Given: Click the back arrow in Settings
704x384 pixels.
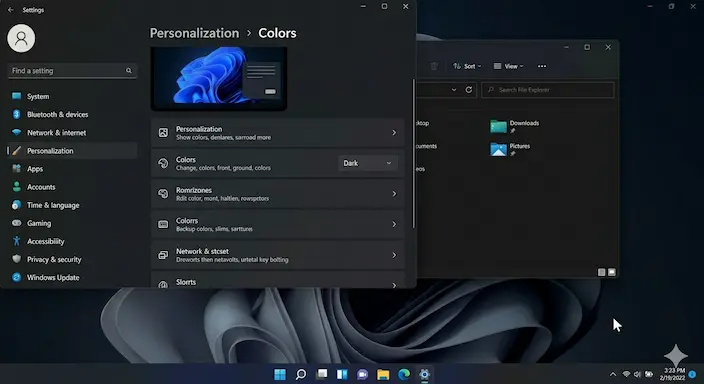Looking at the screenshot, I should (11, 9).
